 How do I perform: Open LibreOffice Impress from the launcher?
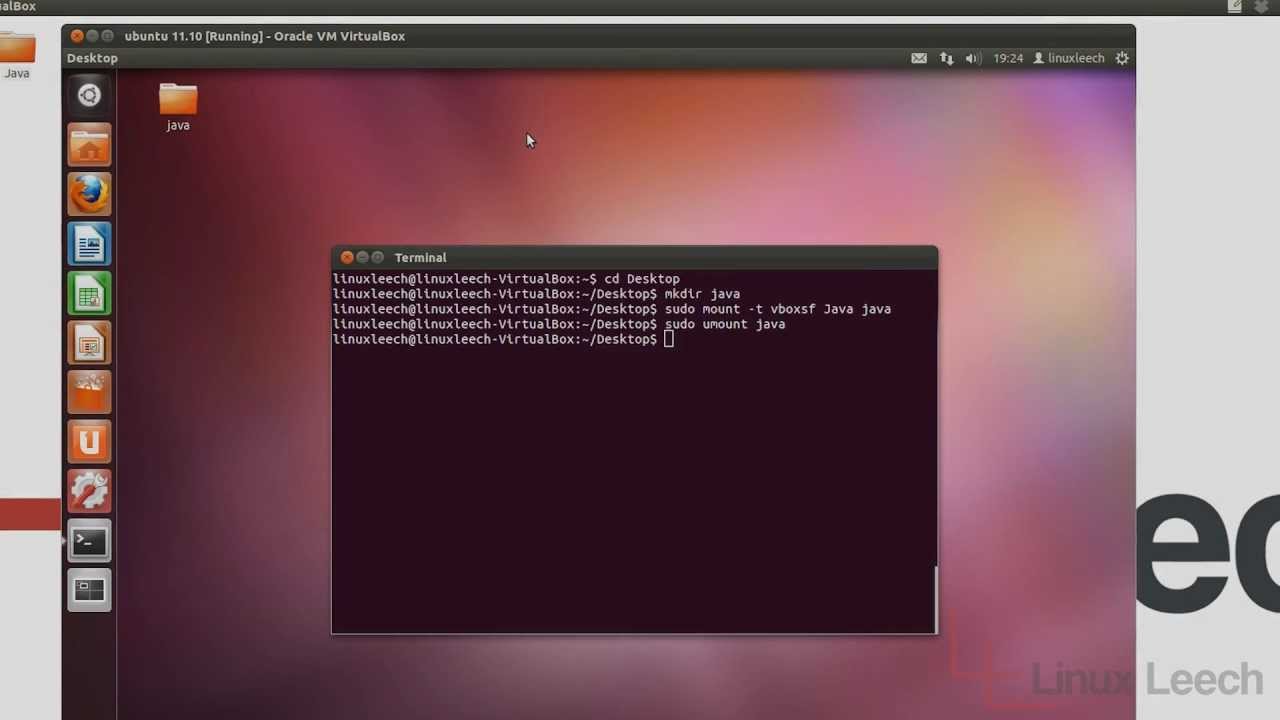pyautogui.click(x=89, y=343)
